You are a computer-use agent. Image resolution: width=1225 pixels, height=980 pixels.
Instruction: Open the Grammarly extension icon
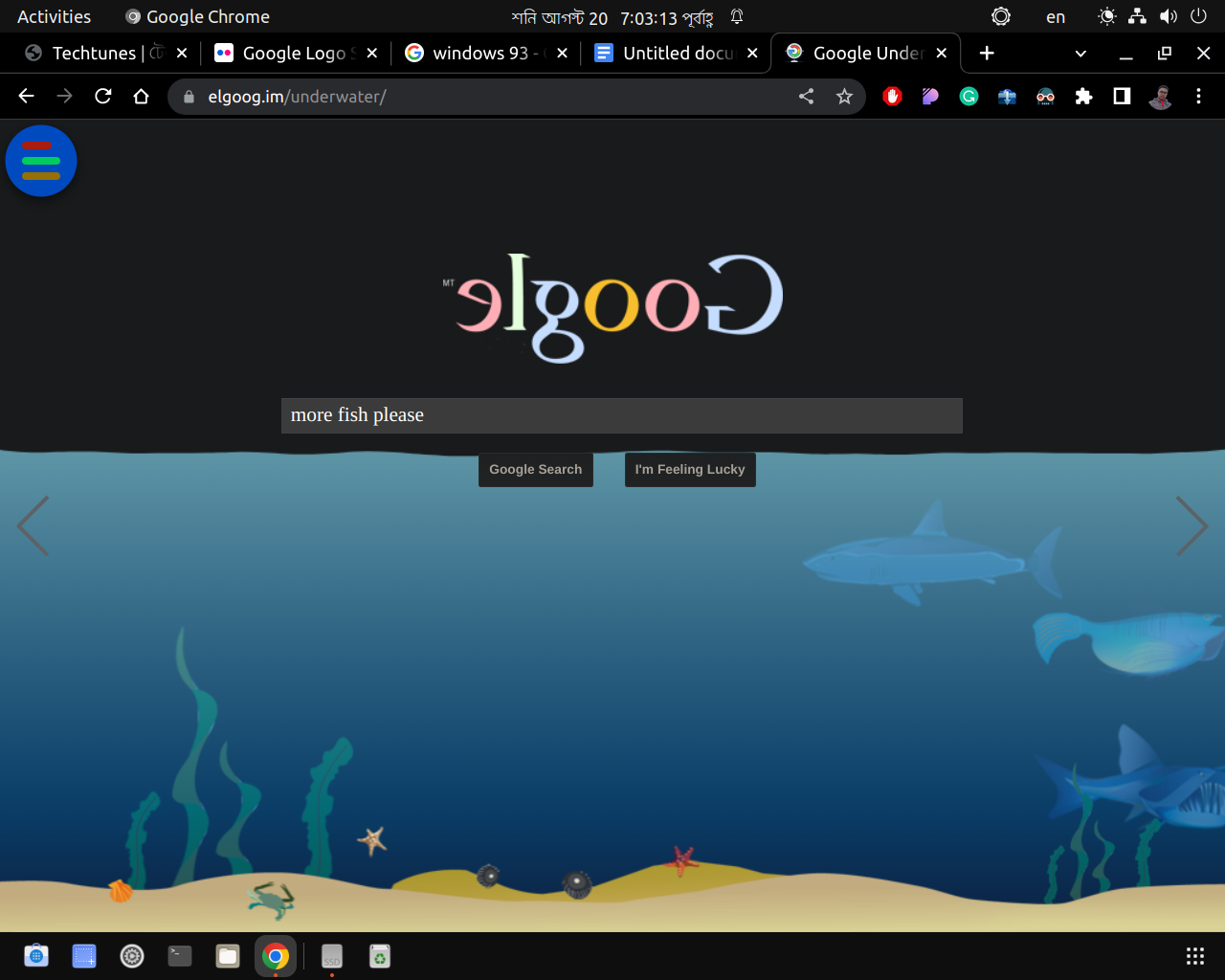[x=969, y=96]
